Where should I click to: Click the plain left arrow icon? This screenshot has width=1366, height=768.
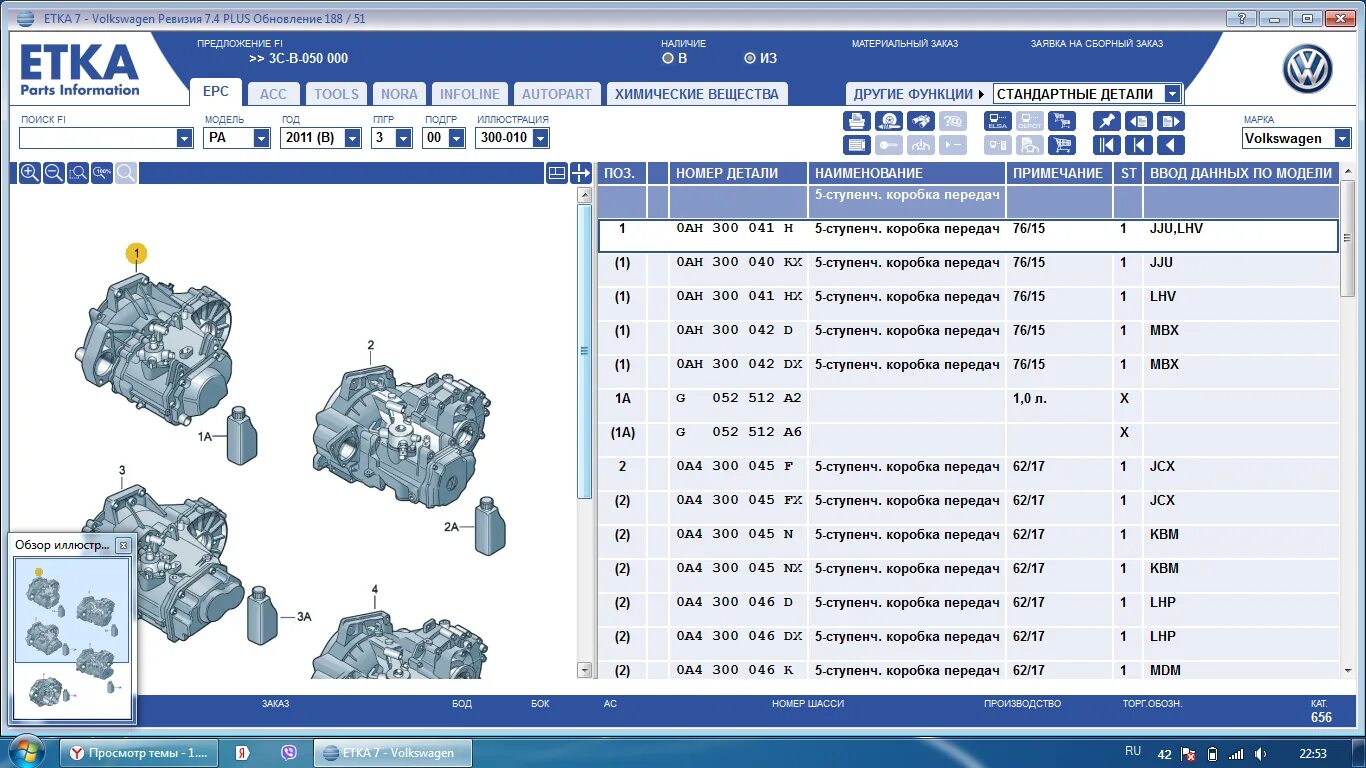[1171, 145]
